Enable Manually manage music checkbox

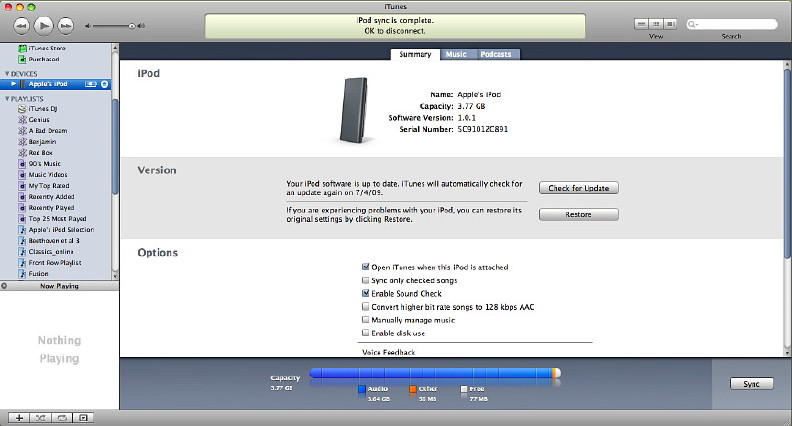(x=366, y=319)
